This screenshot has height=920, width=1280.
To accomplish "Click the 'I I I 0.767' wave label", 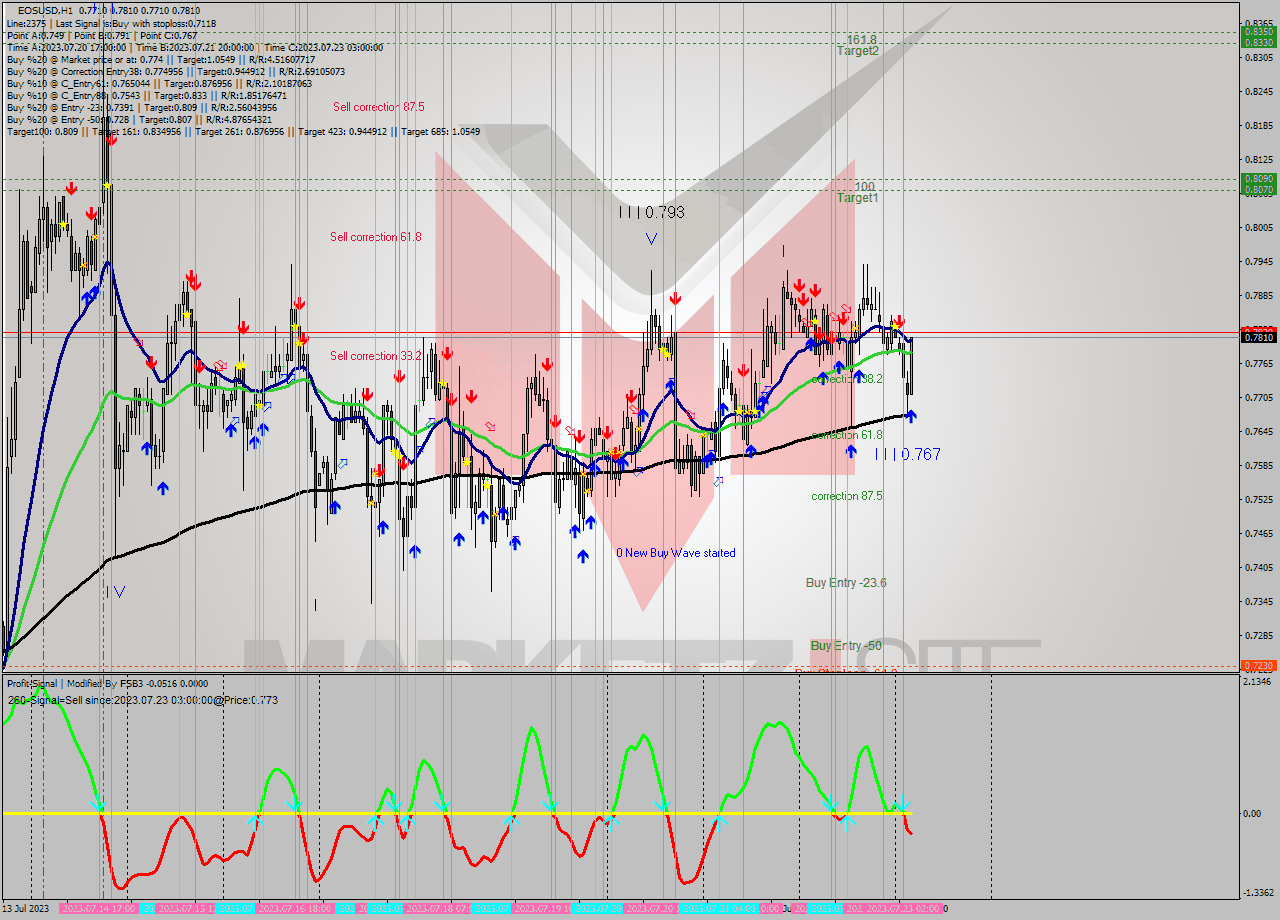I will pyautogui.click(x=907, y=454).
